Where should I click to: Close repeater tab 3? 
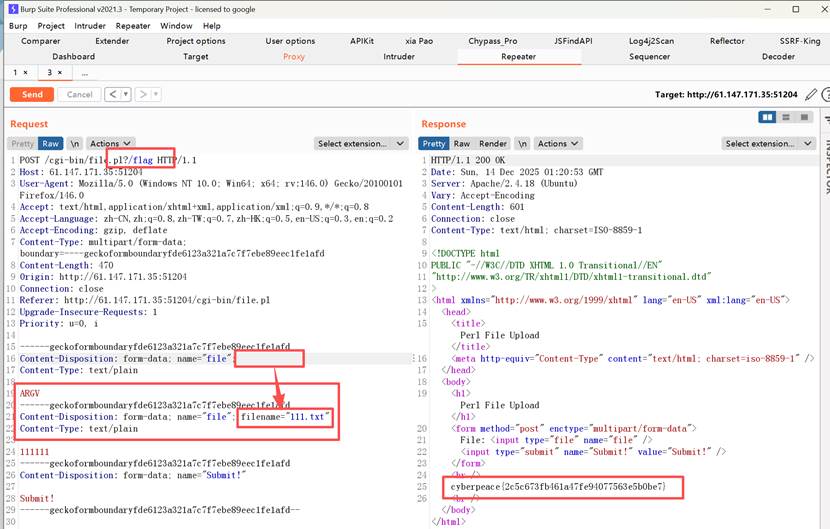coord(60,73)
